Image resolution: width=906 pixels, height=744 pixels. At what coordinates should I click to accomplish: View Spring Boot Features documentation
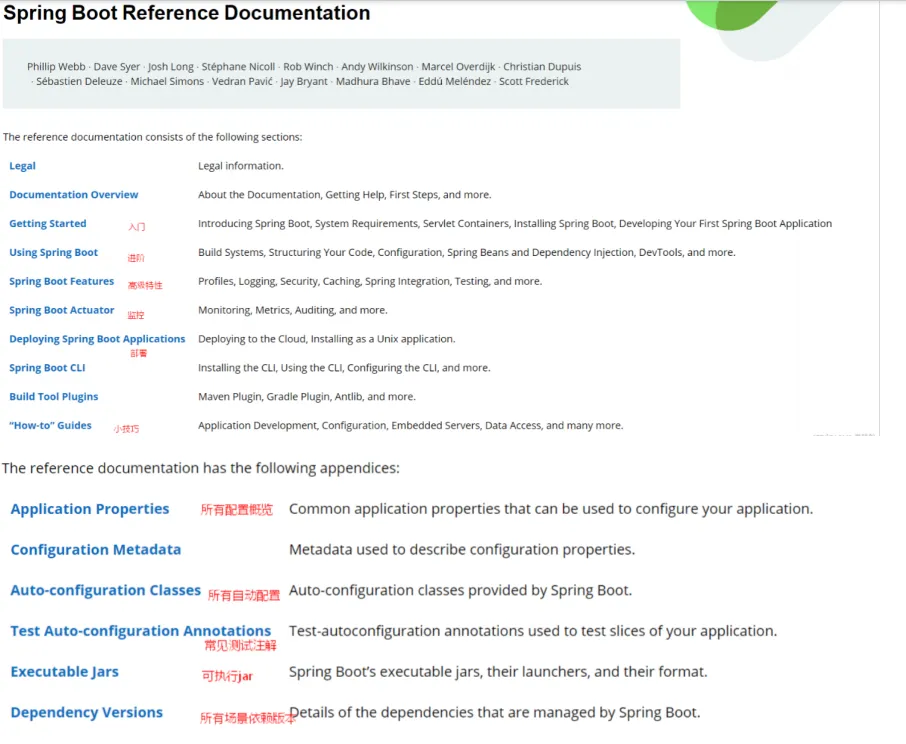point(61,281)
